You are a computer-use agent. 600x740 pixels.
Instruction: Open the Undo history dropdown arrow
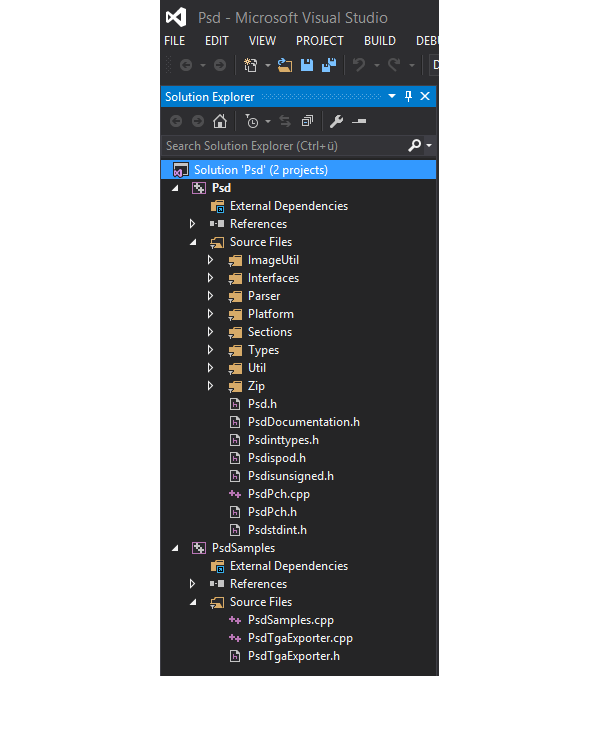pyautogui.click(x=377, y=65)
